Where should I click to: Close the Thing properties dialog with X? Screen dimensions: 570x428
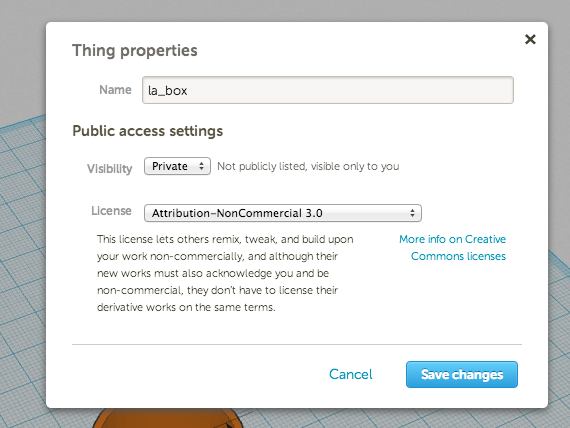tap(530, 39)
